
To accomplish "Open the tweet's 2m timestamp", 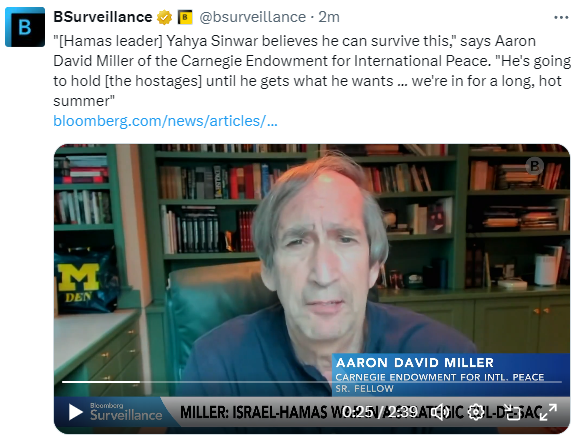I will (329, 17).
